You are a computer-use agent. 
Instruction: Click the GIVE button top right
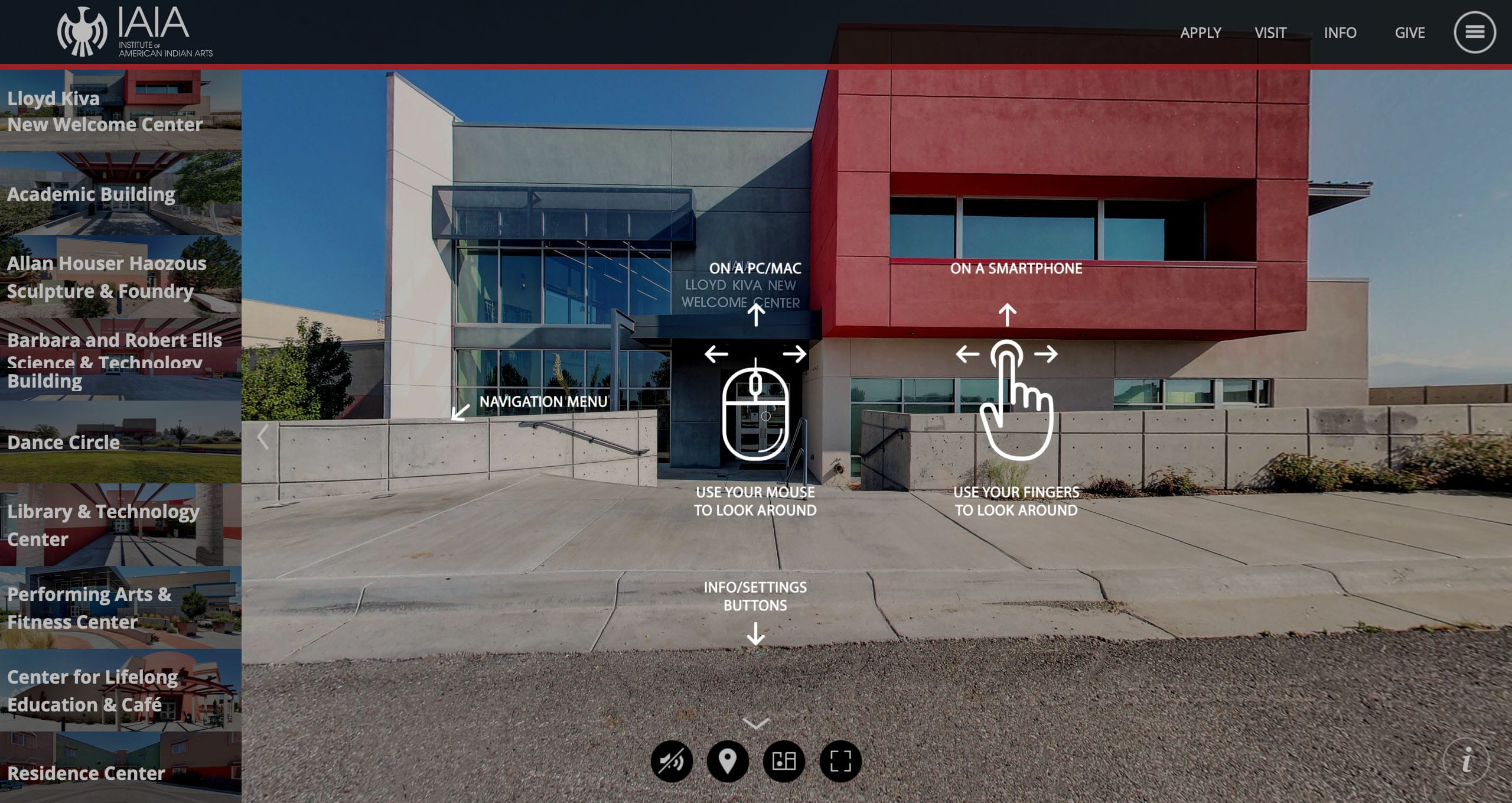(x=1410, y=32)
